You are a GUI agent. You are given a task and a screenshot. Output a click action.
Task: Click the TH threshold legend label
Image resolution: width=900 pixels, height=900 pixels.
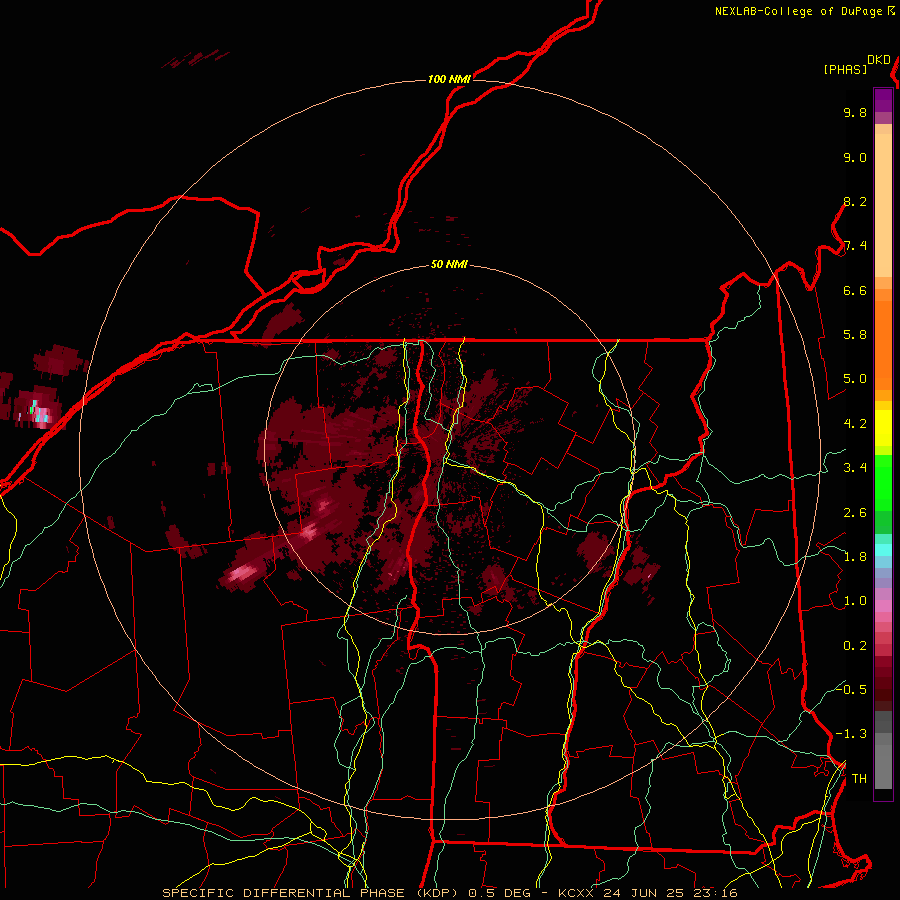point(859,778)
